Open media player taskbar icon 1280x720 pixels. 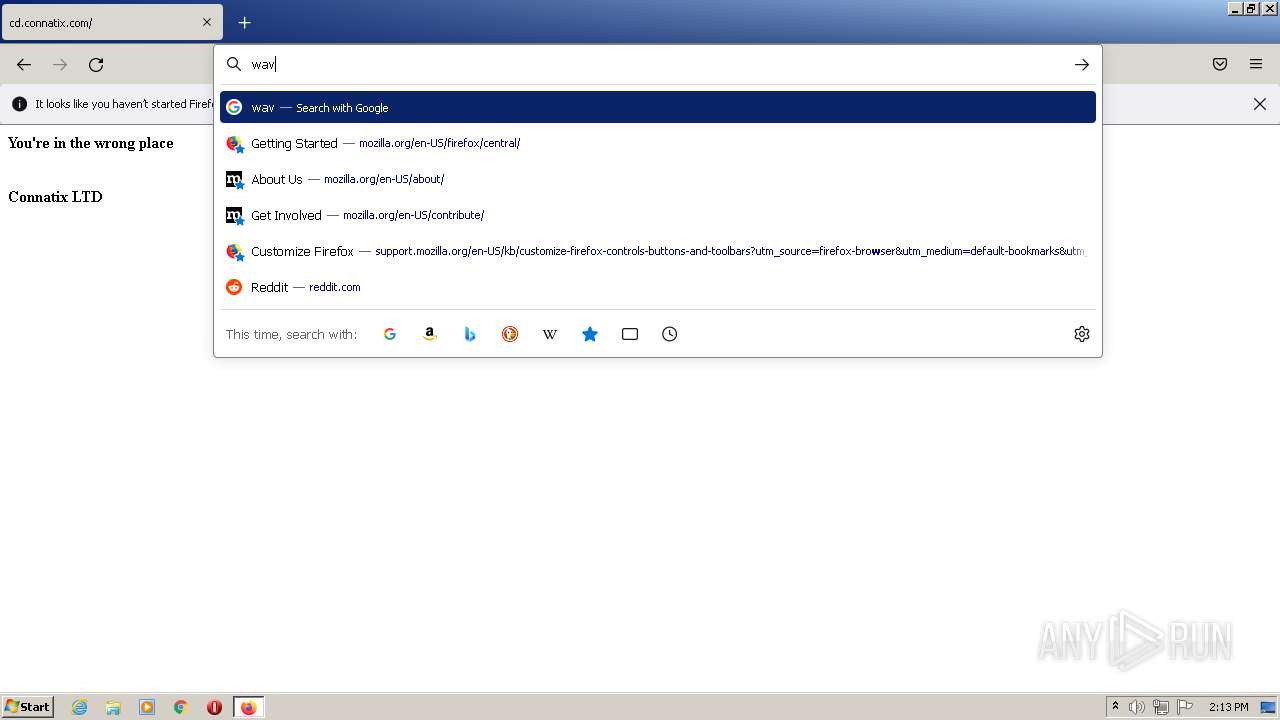click(x=147, y=707)
